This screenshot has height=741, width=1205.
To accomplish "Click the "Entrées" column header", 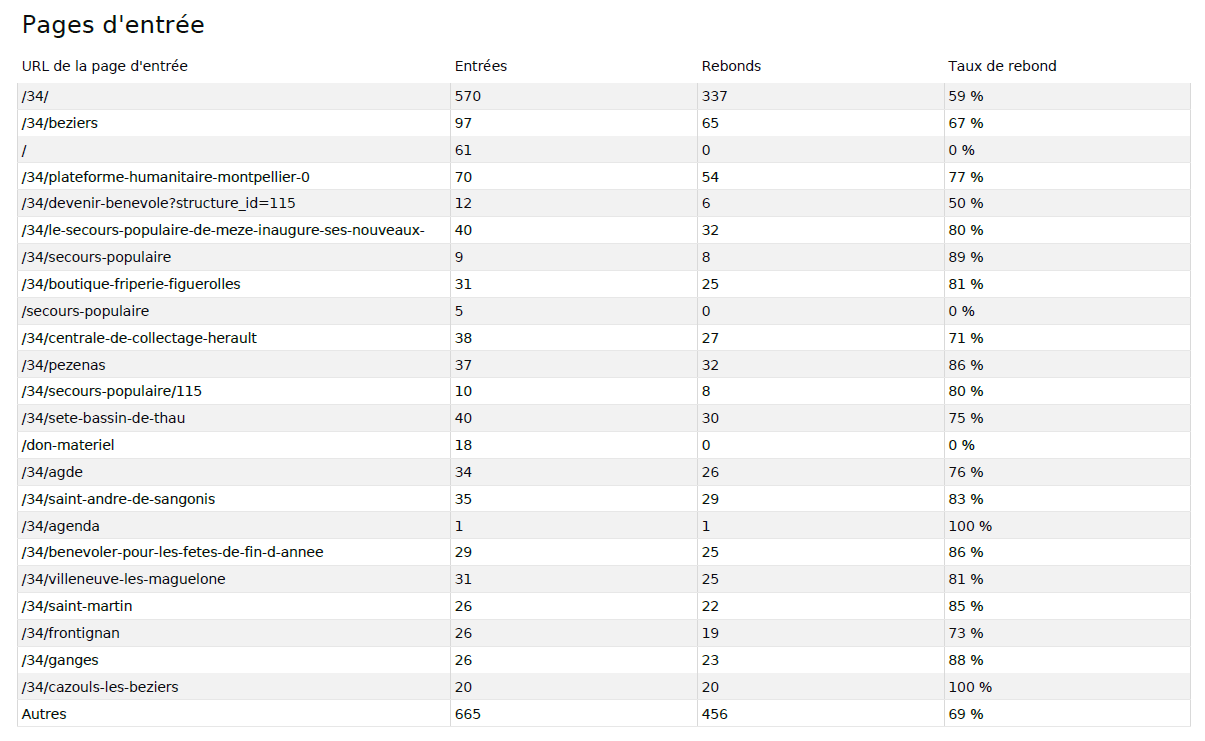I will 481,66.
